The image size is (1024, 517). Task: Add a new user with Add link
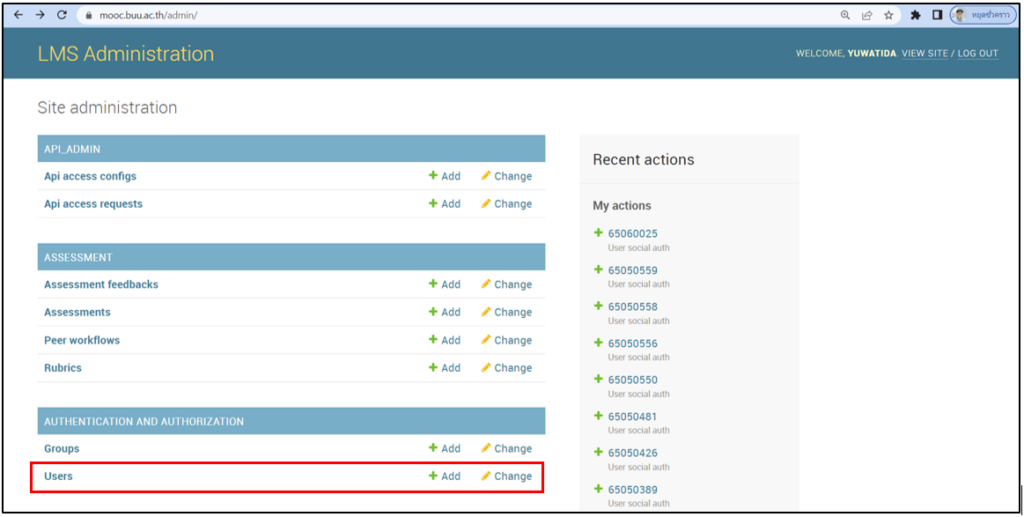pyautogui.click(x=445, y=476)
